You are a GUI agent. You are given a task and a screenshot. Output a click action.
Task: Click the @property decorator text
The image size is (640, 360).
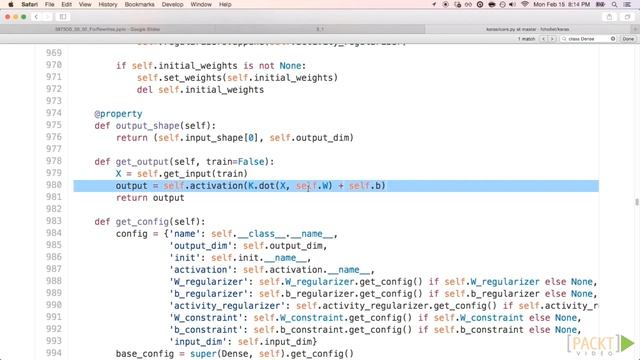click(x=118, y=114)
